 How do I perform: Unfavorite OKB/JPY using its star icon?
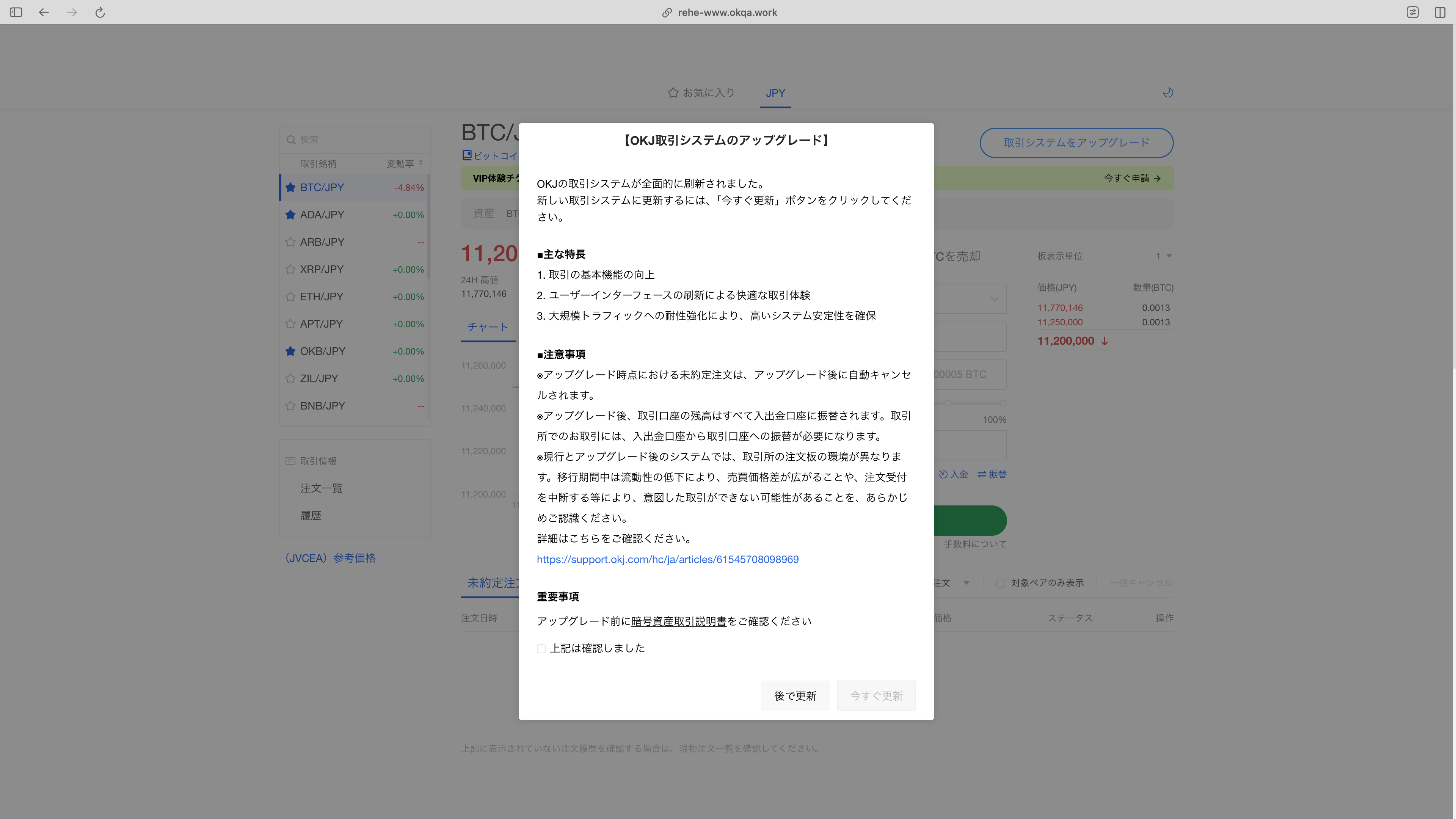(x=290, y=351)
